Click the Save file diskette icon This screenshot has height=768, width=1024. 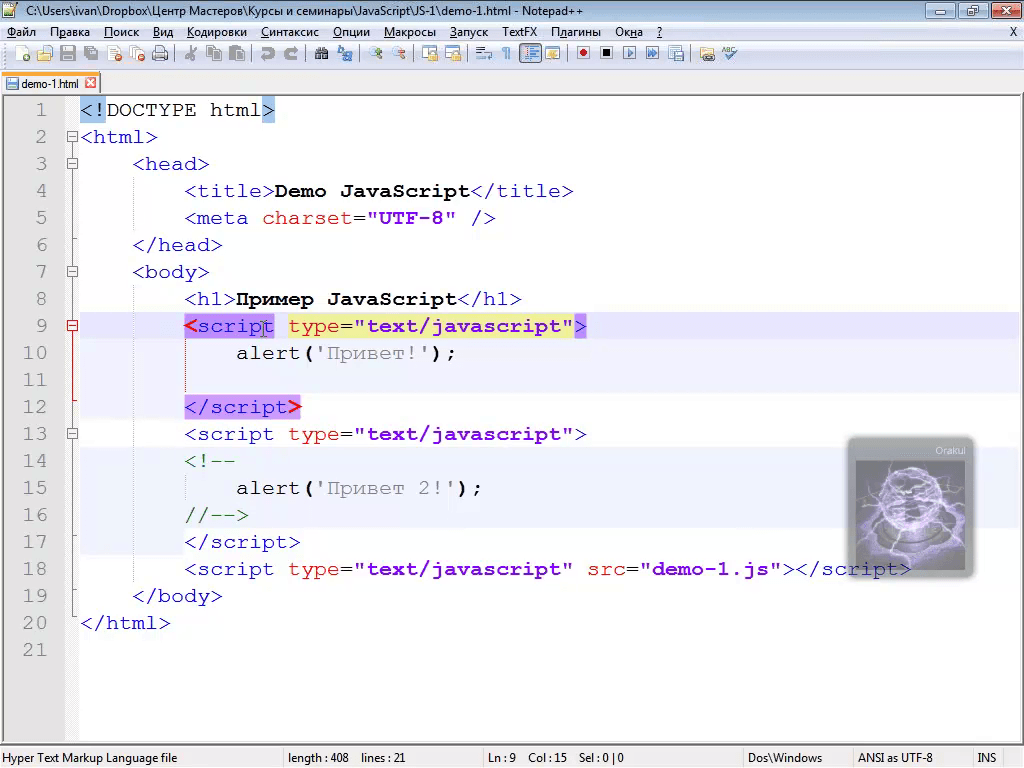click(68, 54)
